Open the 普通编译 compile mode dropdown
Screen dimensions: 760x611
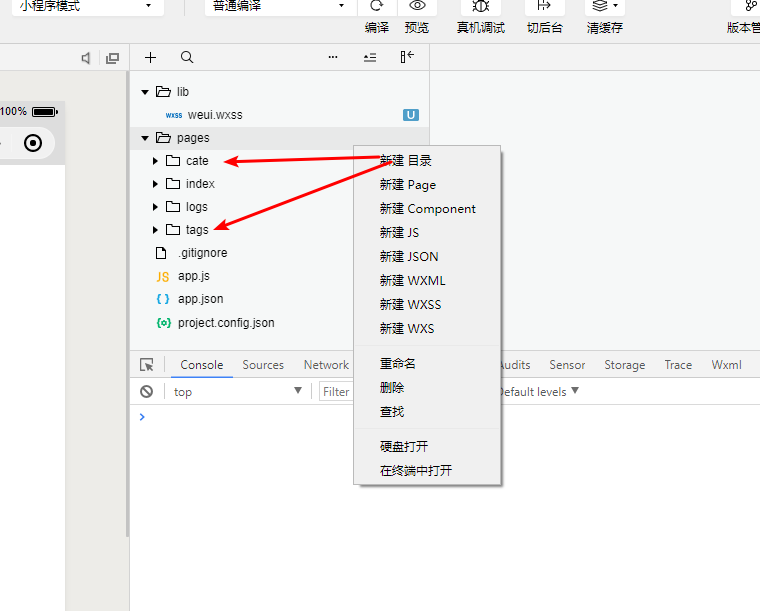click(x=277, y=6)
